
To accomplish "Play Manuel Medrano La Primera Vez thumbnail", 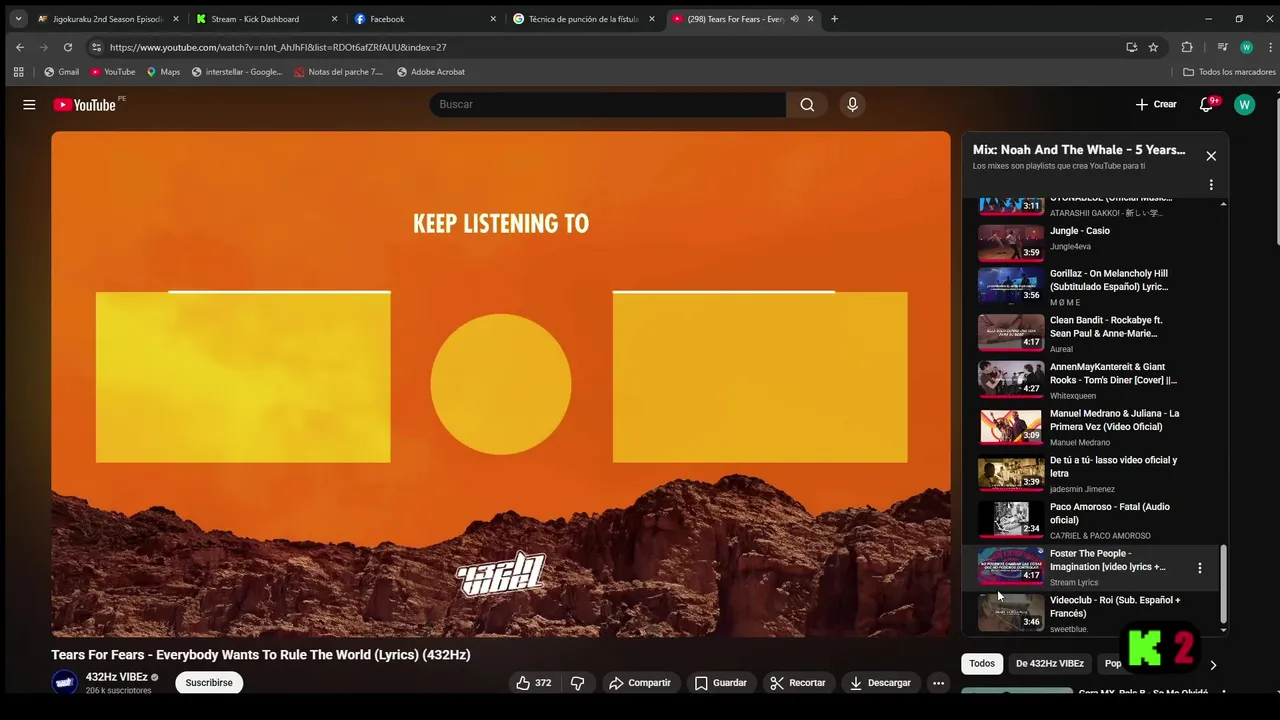I will [x=1011, y=426].
